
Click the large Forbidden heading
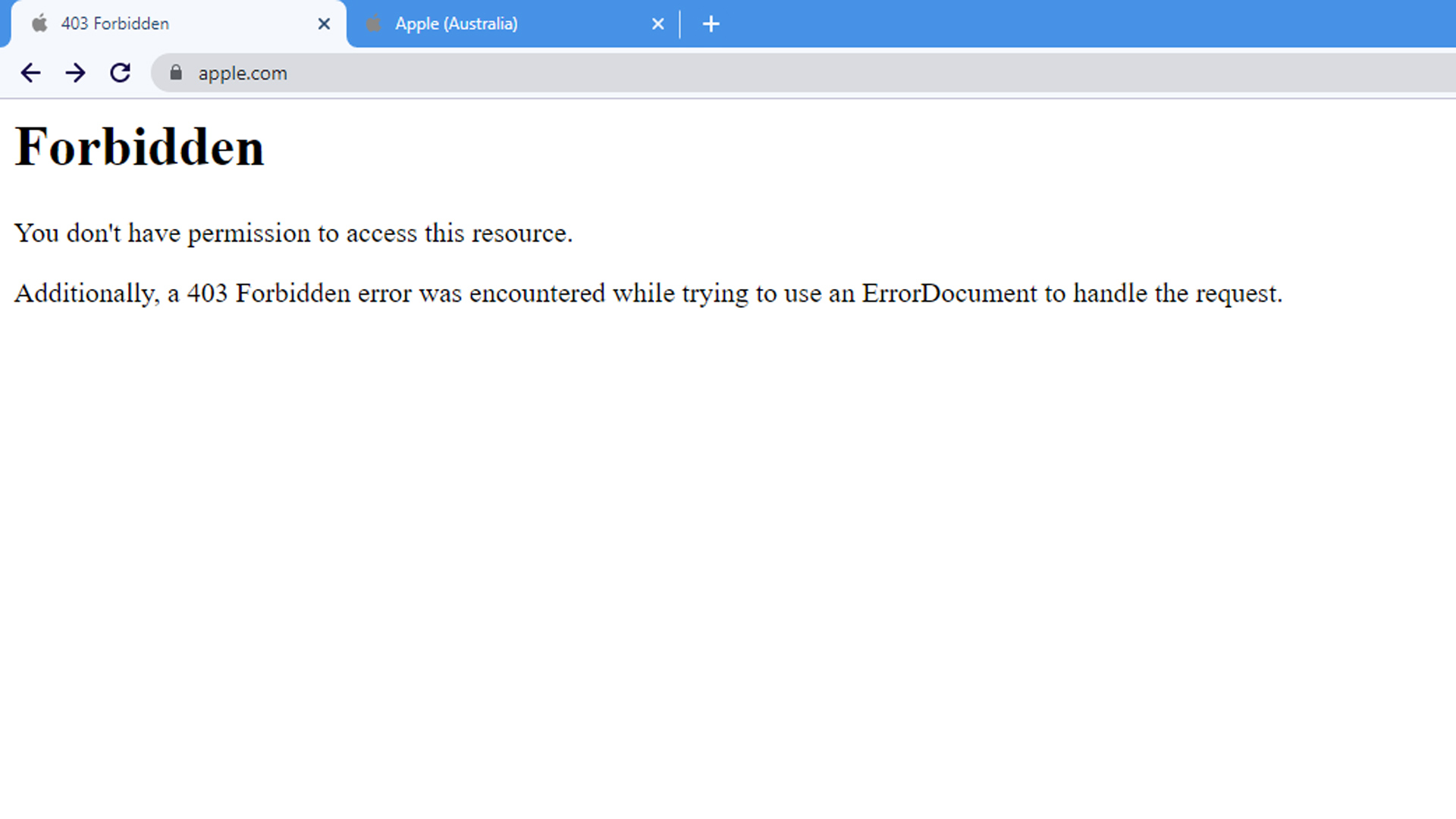pos(140,147)
